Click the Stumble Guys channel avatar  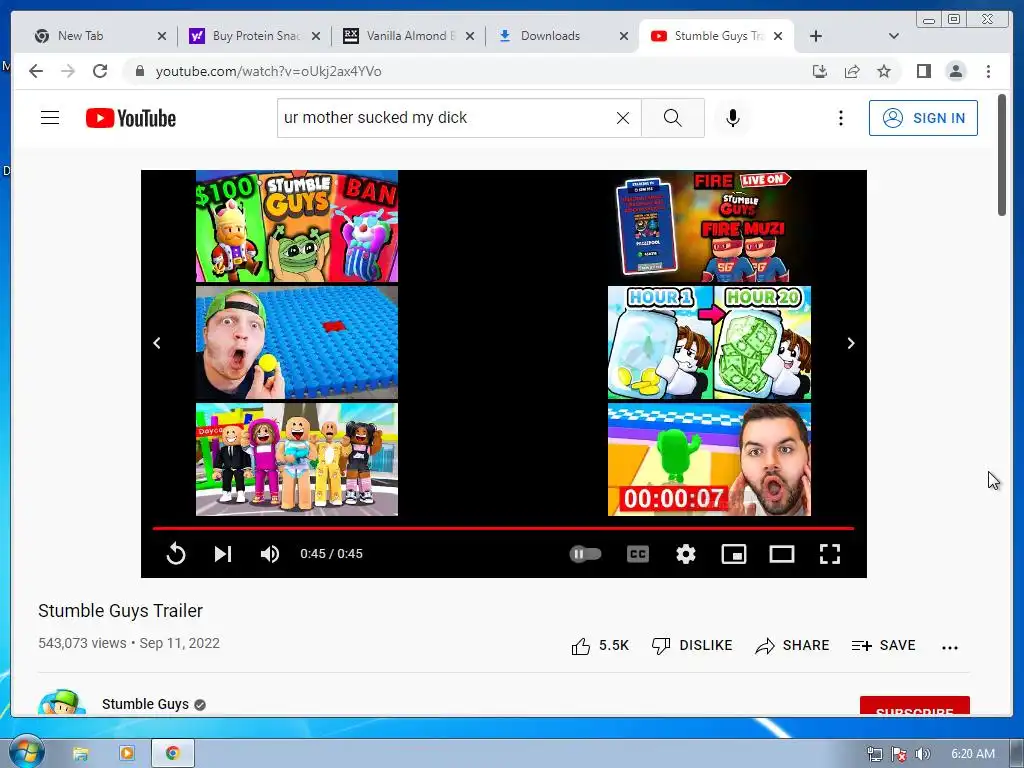point(62,702)
